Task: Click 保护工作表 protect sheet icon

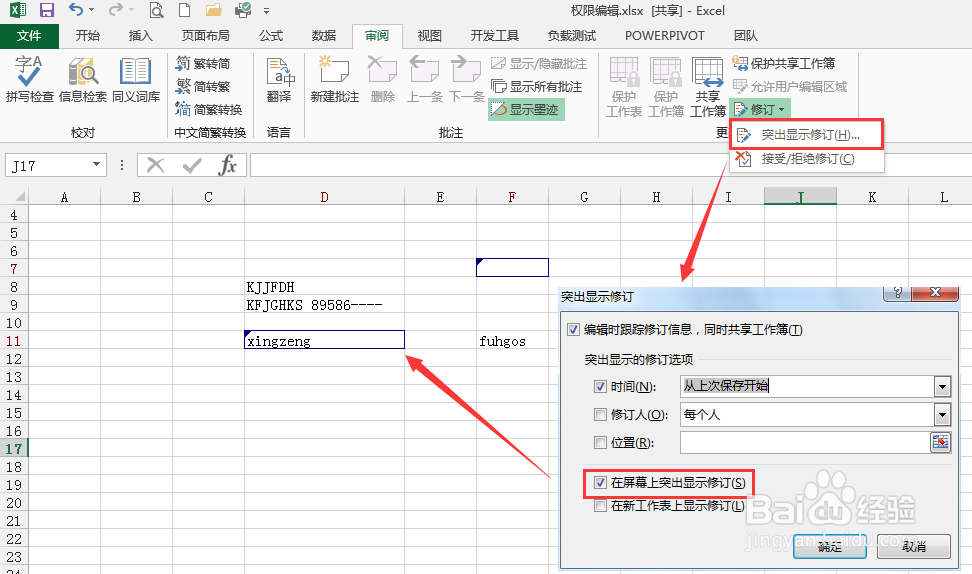Action: 624,87
